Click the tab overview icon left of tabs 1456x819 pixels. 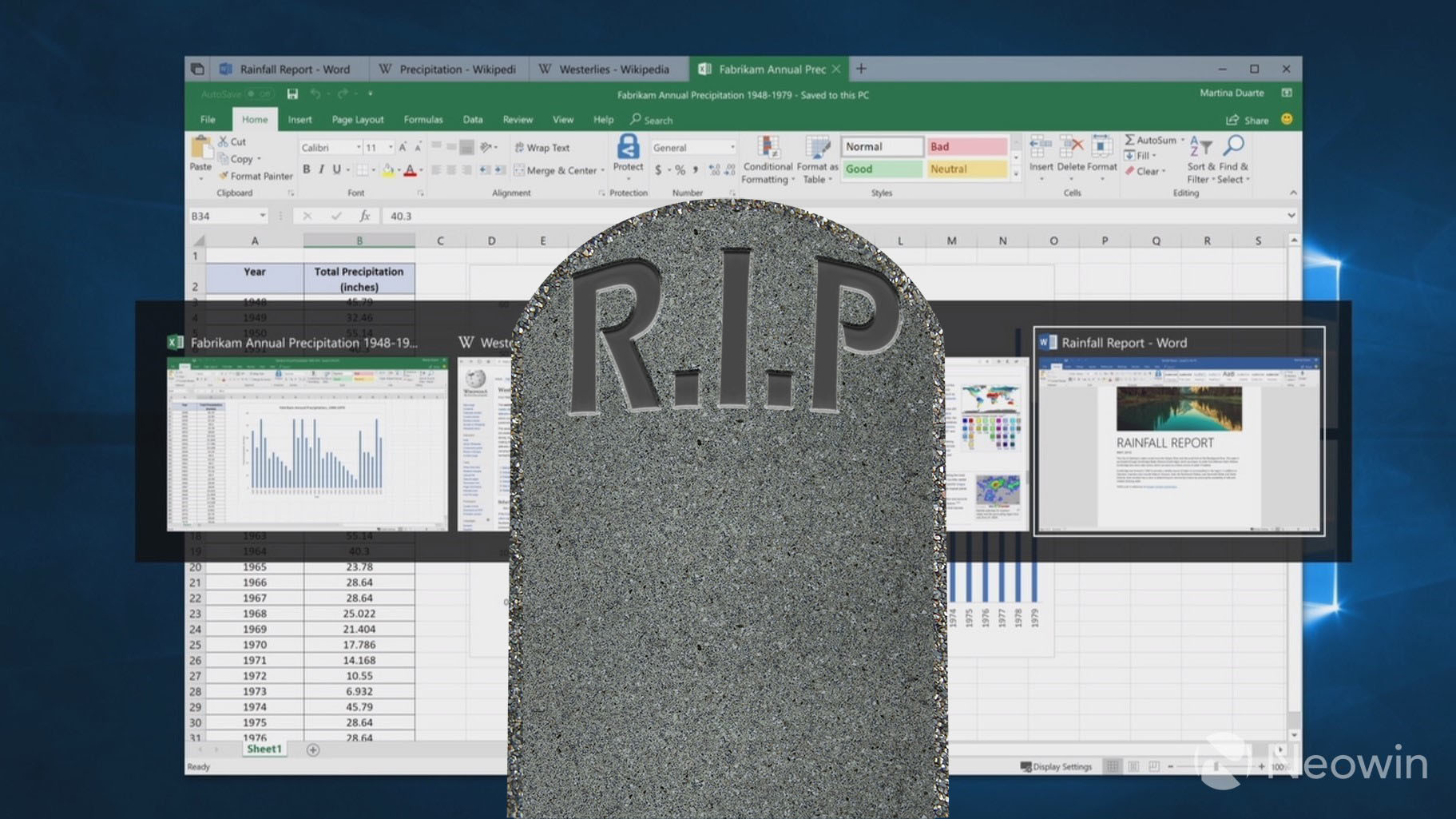coord(197,70)
